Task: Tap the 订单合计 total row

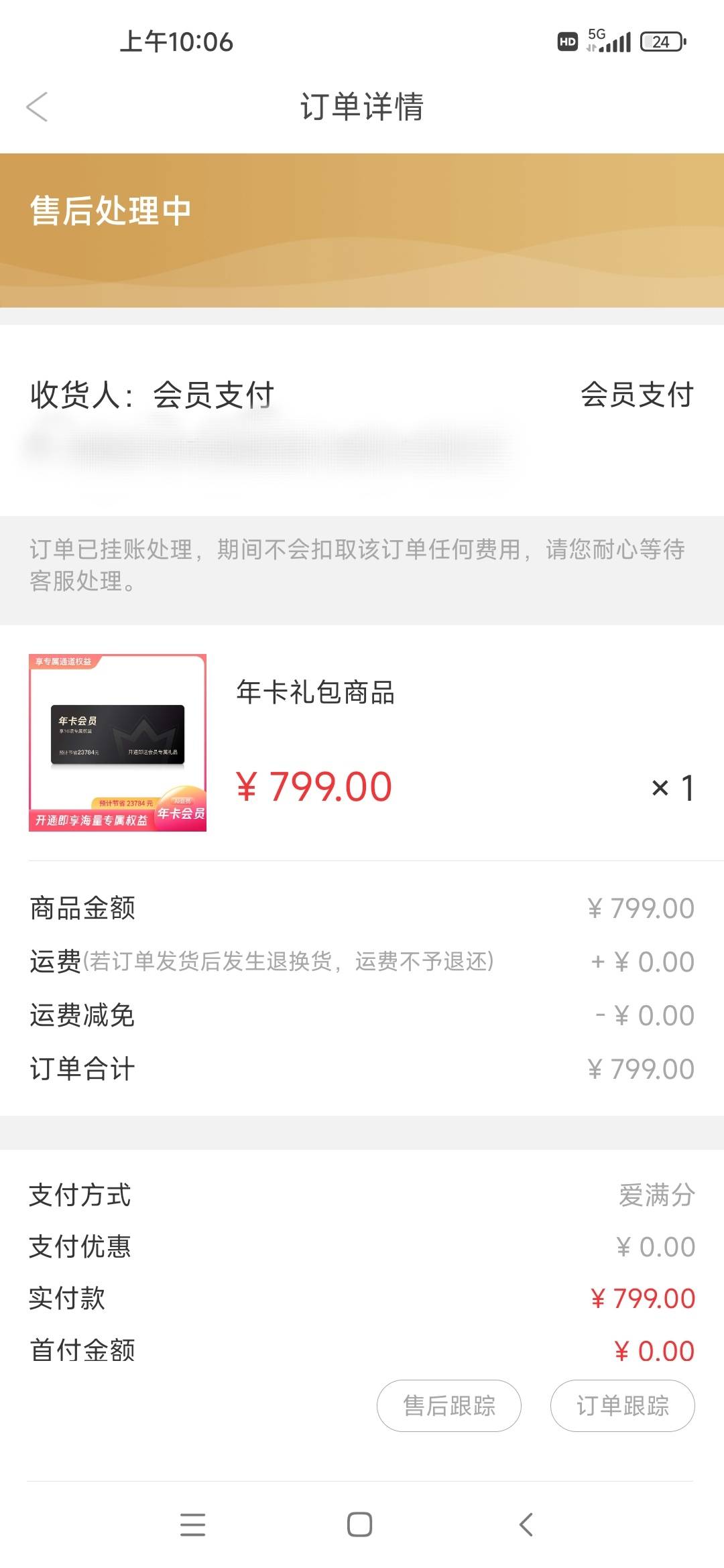Action: [x=362, y=1069]
